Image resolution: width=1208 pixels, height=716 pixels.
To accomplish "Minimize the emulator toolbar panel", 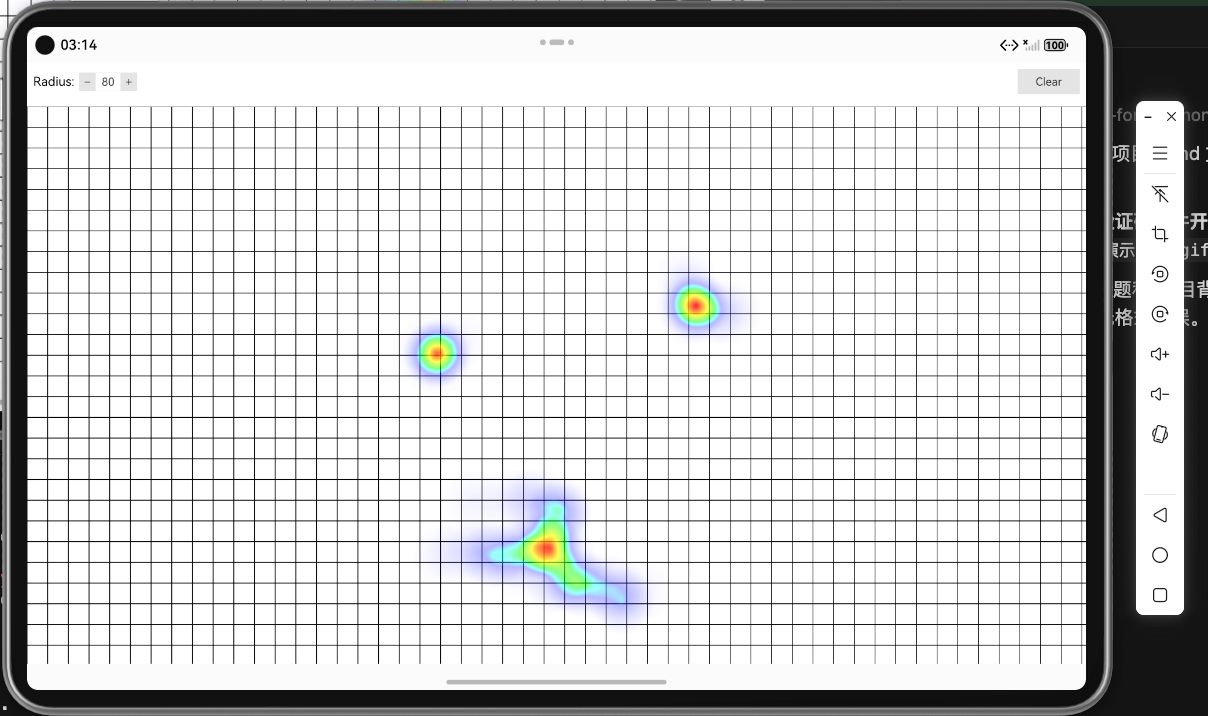I will coord(1148,117).
